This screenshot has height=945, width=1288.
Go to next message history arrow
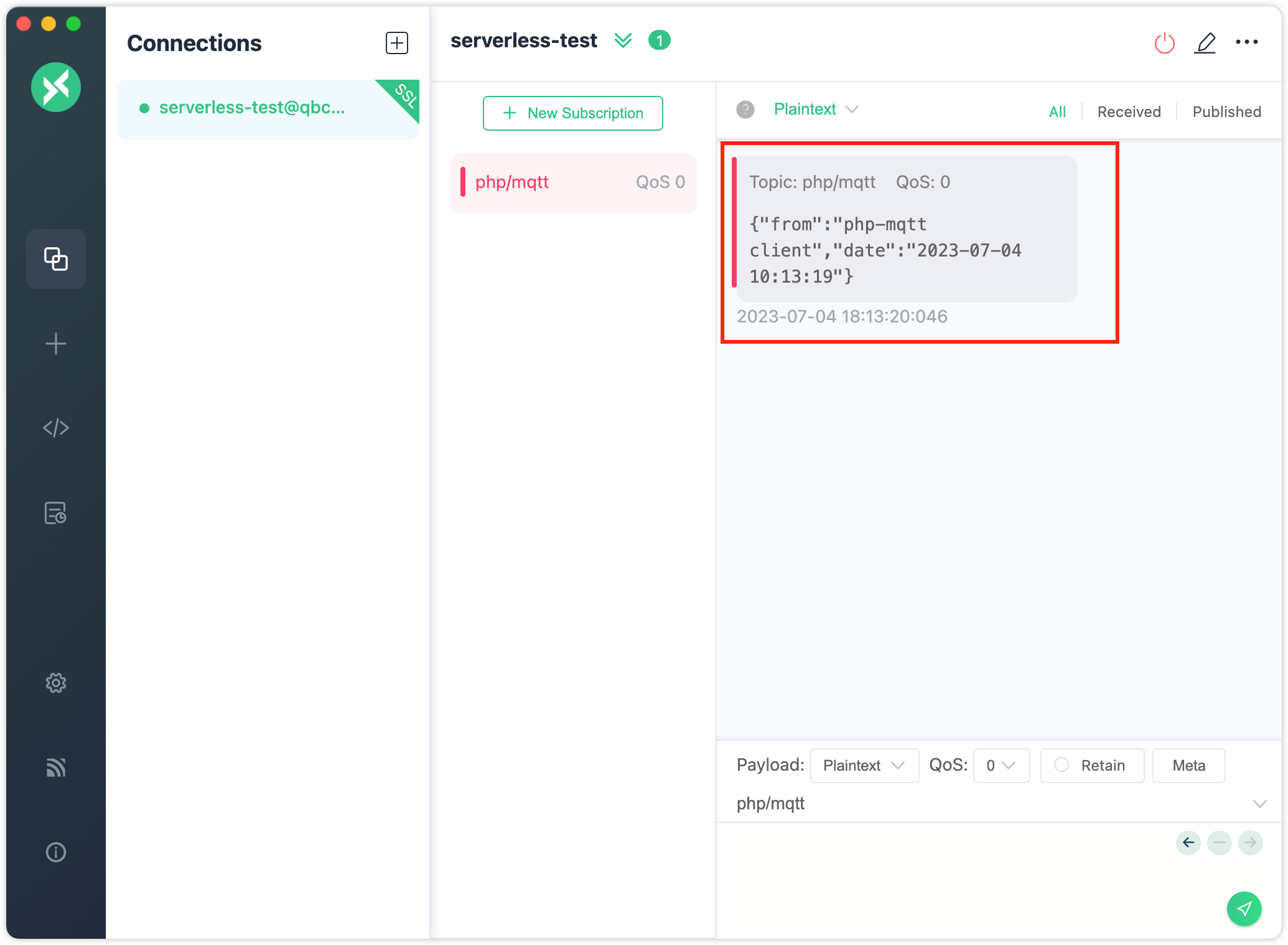click(1251, 843)
